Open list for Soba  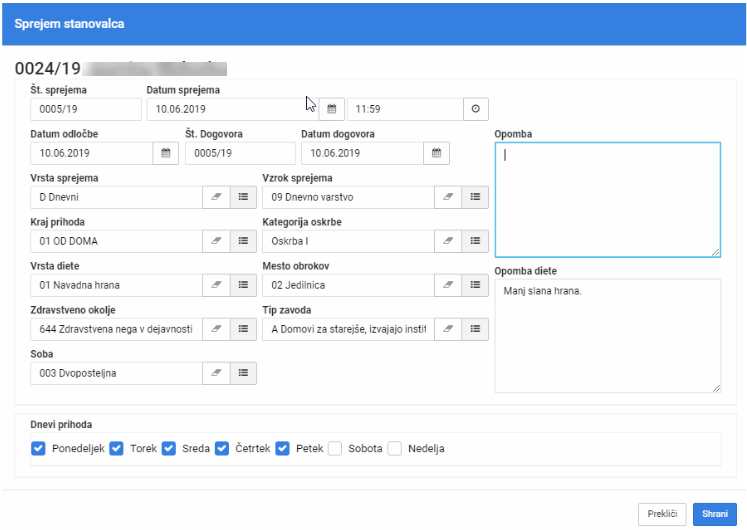(x=243, y=373)
